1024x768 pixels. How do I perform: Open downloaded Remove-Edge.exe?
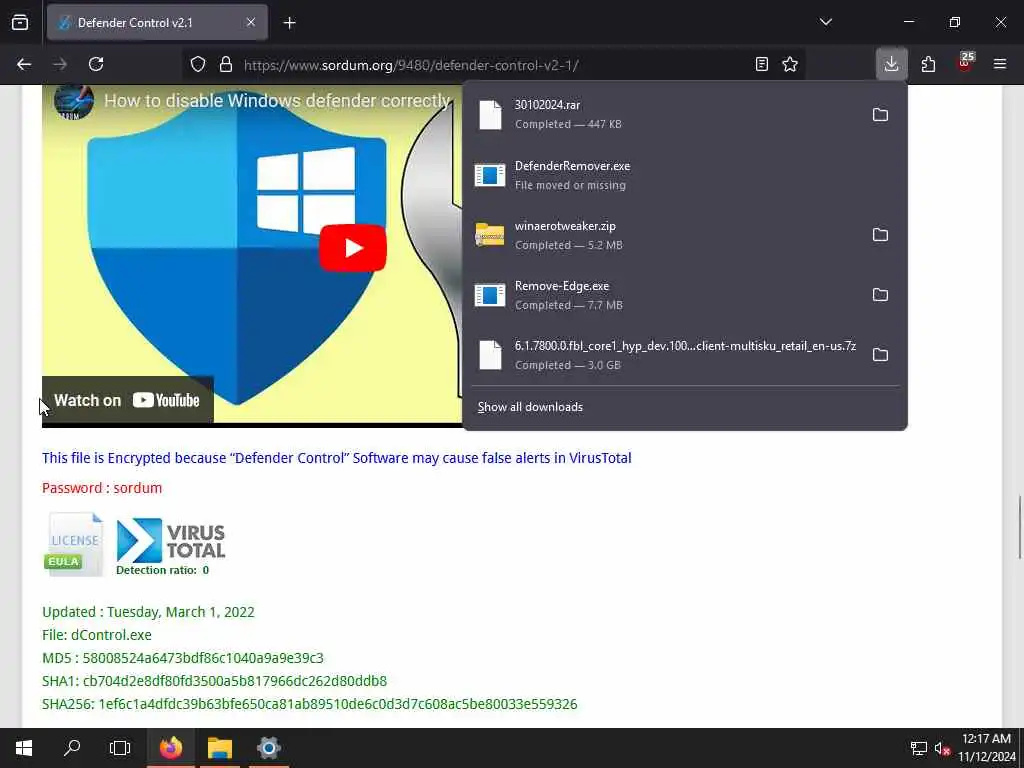click(x=666, y=295)
